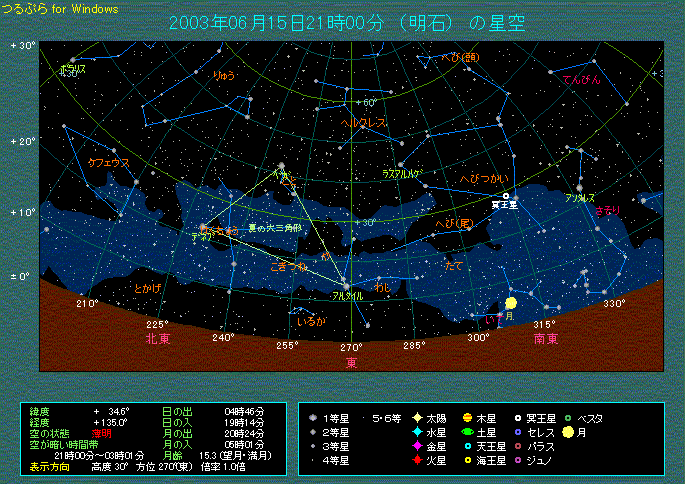Screen dimensions: 685x484
Task: Select the red 火星 Mars symbol in the legend
Action: tap(418, 460)
